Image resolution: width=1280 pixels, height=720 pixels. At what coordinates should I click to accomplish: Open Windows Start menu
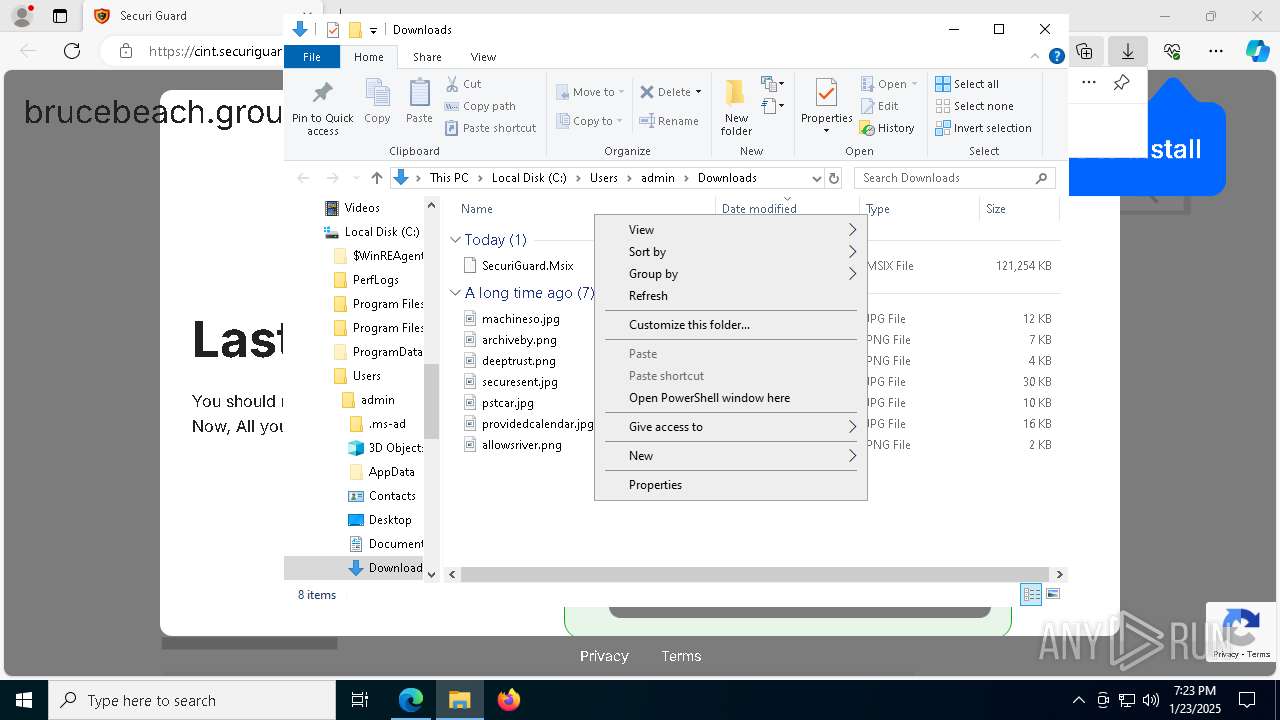pyautogui.click(x=23, y=700)
